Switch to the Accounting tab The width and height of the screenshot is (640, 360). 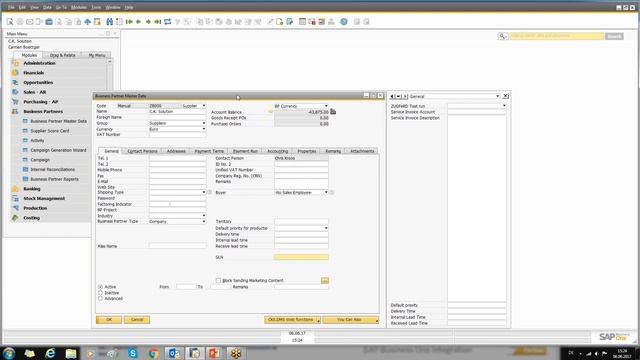click(x=278, y=151)
